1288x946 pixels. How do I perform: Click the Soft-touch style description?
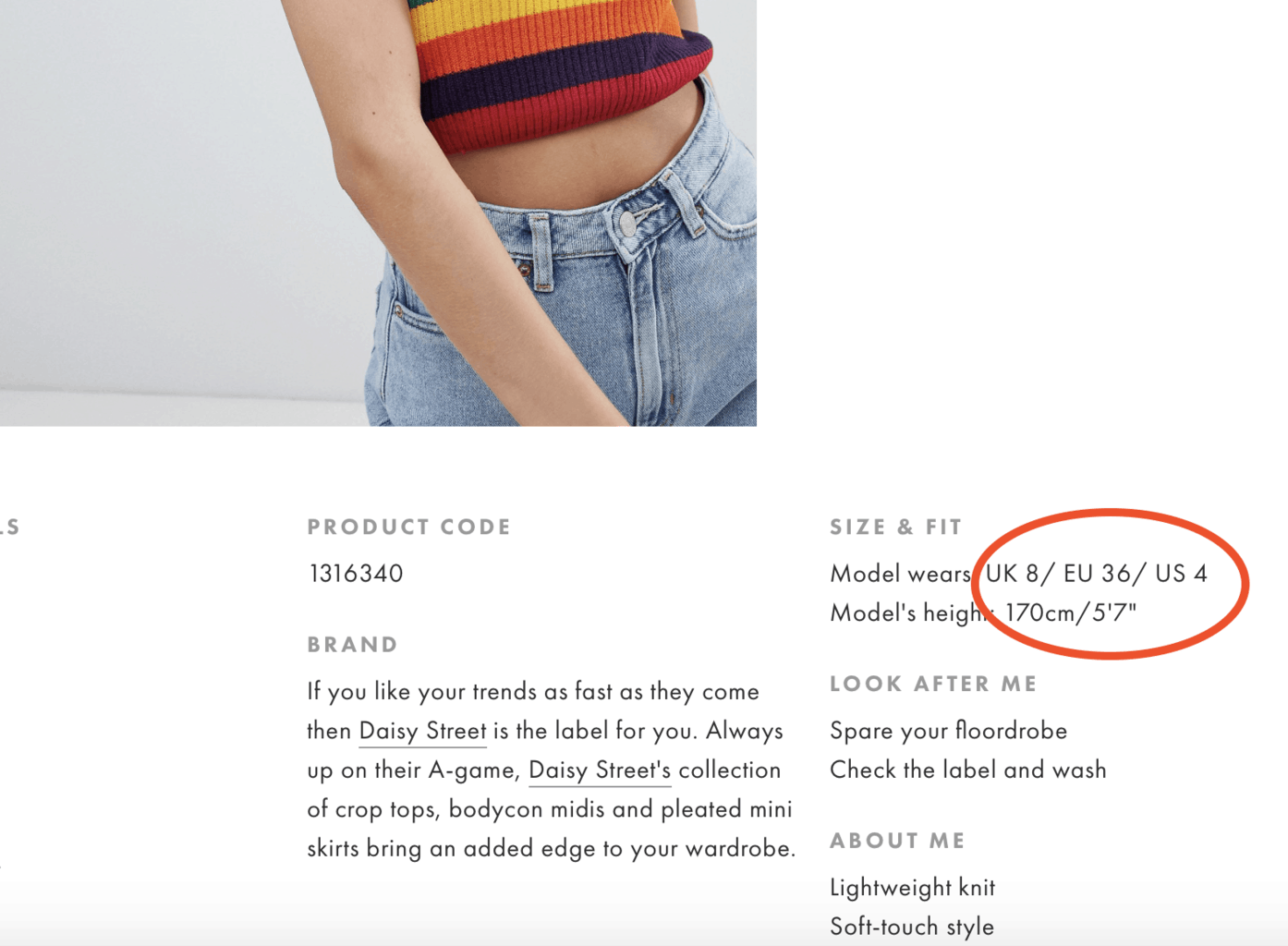coord(912,927)
